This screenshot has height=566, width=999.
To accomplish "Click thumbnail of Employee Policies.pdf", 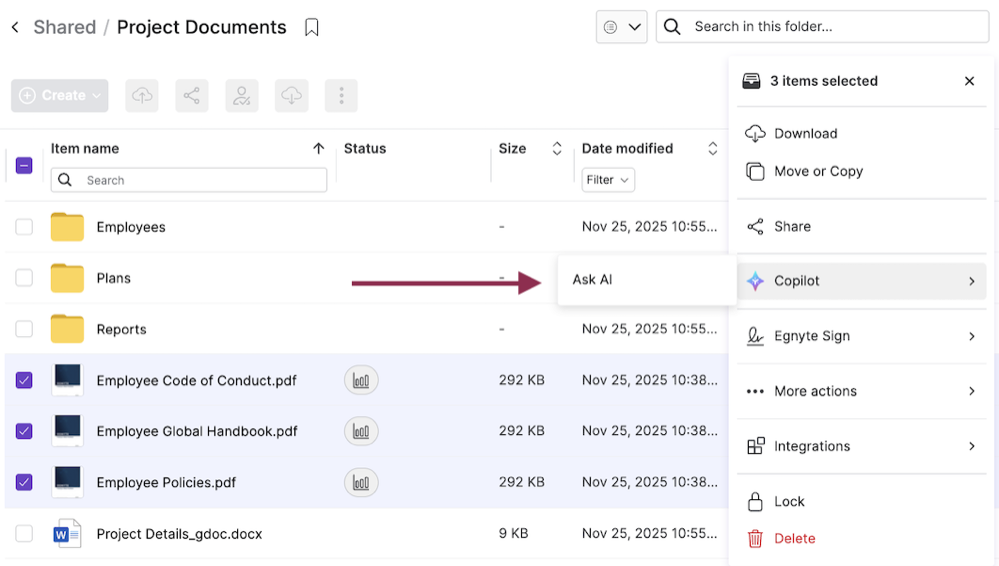I will coord(68,482).
